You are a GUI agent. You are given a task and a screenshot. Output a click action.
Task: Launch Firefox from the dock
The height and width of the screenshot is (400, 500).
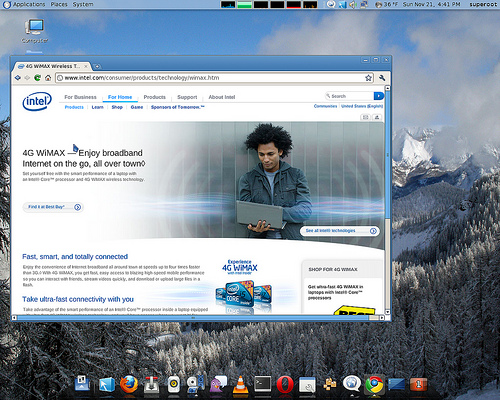pos(129,384)
